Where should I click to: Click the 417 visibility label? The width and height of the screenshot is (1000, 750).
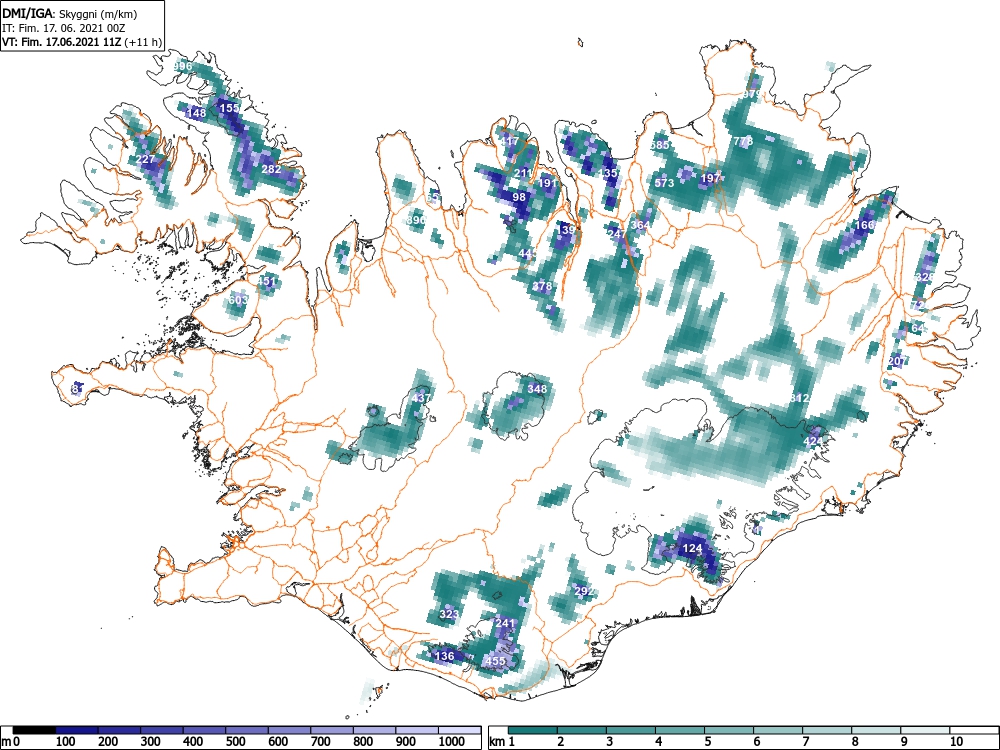pos(509,142)
